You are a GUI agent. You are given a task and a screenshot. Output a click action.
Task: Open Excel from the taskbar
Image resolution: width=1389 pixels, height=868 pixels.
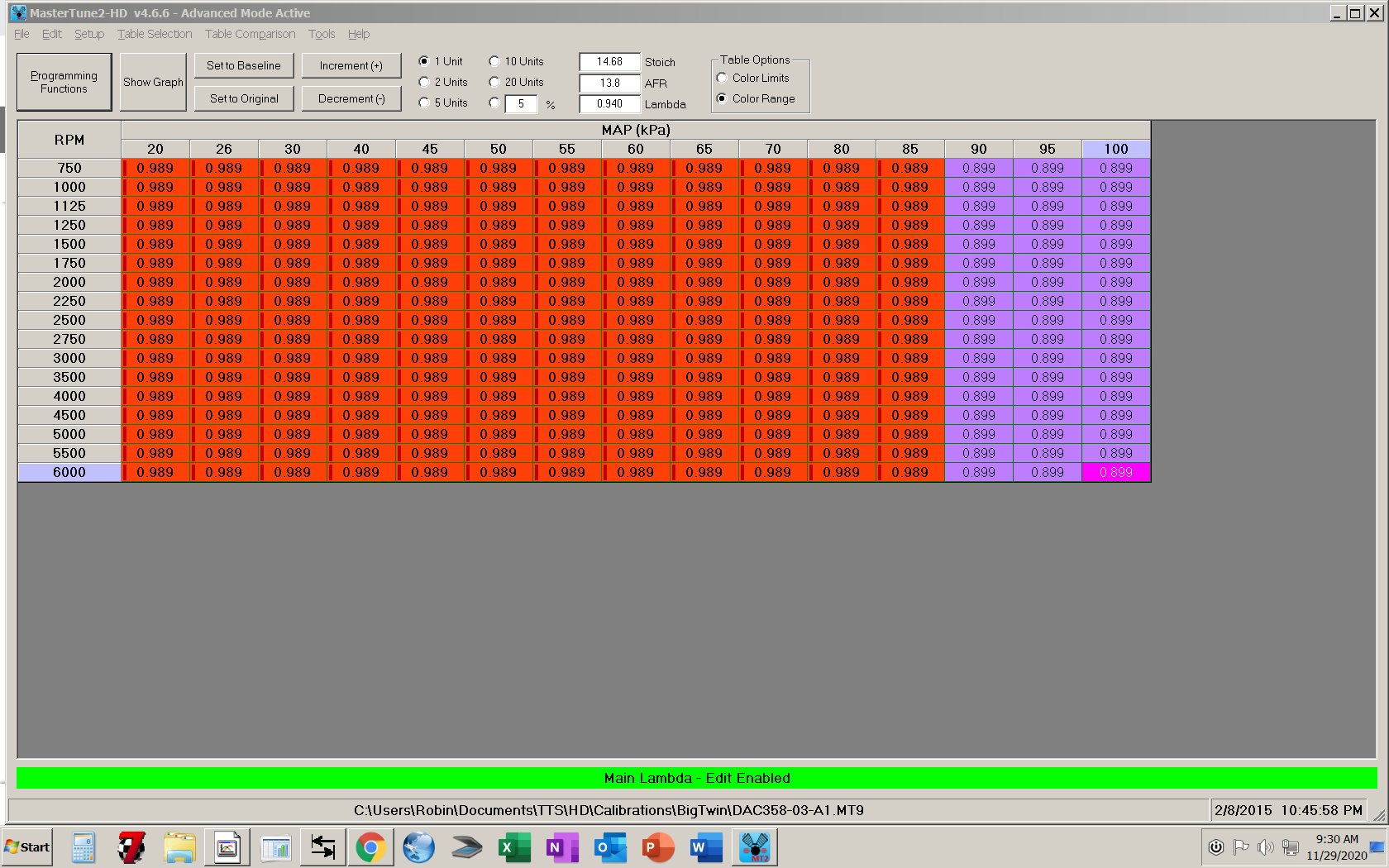coord(514,847)
